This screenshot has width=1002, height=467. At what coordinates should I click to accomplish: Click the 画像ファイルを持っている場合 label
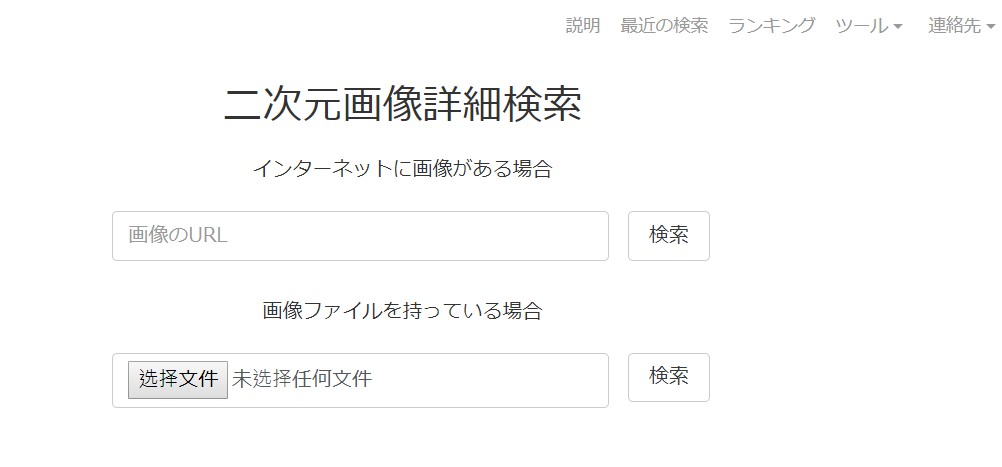pos(402,311)
